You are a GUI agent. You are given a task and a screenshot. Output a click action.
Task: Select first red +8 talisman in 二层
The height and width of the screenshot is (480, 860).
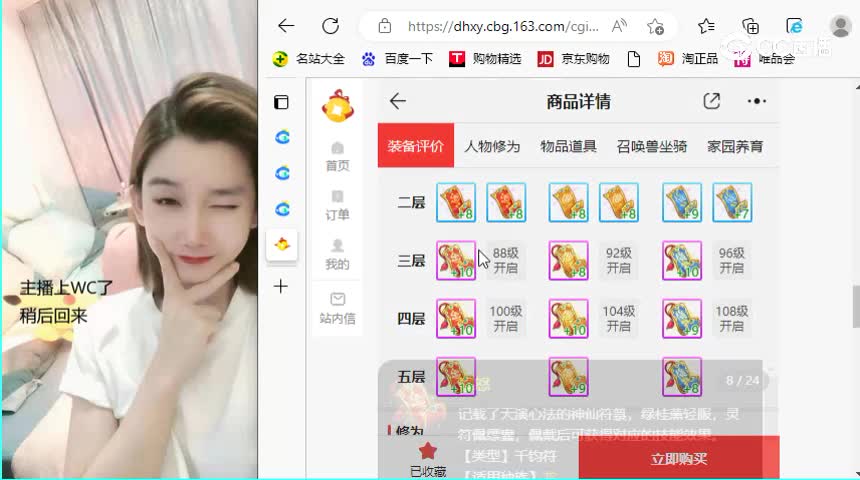pos(456,202)
